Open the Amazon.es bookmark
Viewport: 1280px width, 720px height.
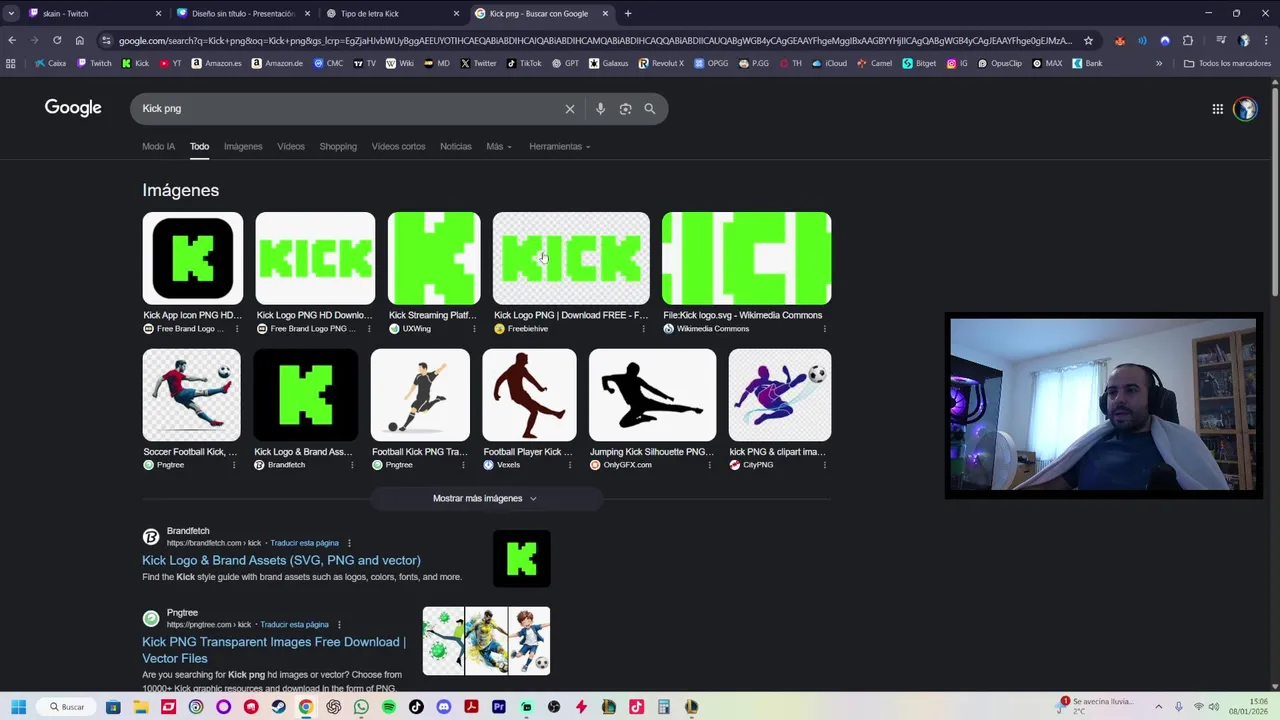click(217, 63)
